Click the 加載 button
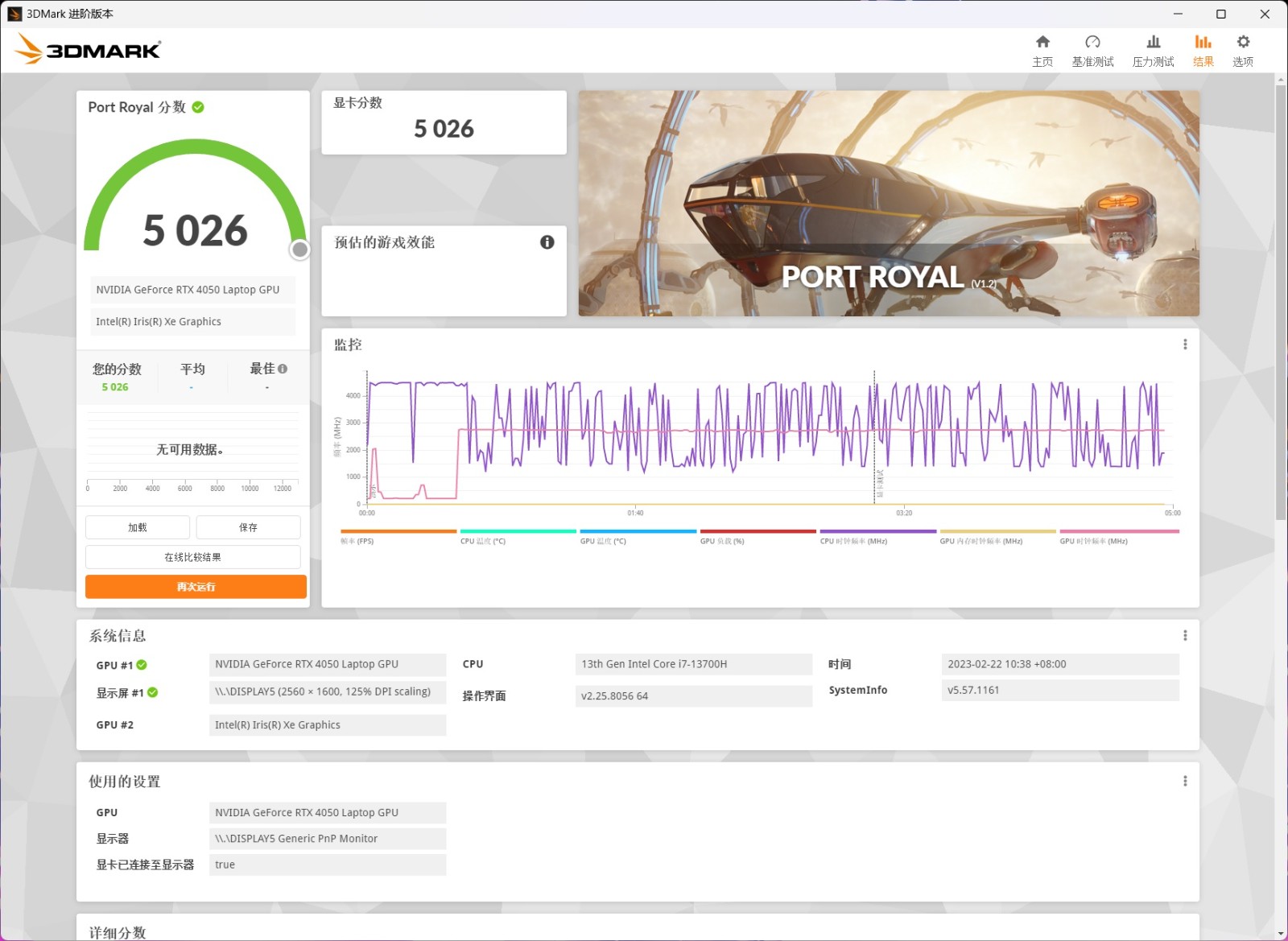1288x941 pixels. tap(138, 527)
